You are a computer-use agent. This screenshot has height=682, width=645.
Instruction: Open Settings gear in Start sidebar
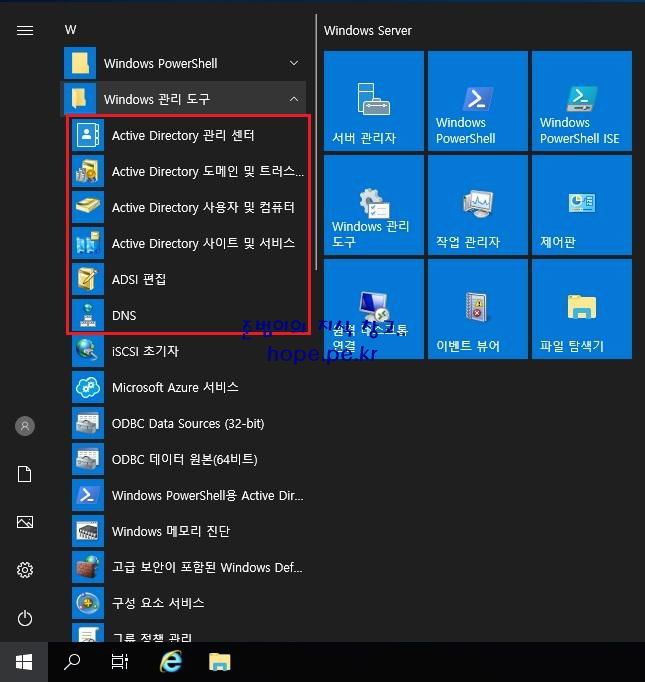tap(25, 570)
